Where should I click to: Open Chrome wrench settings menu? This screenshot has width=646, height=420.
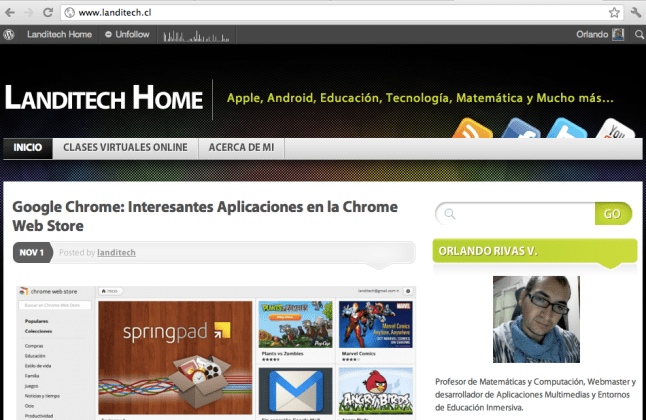click(x=635, y=12)
